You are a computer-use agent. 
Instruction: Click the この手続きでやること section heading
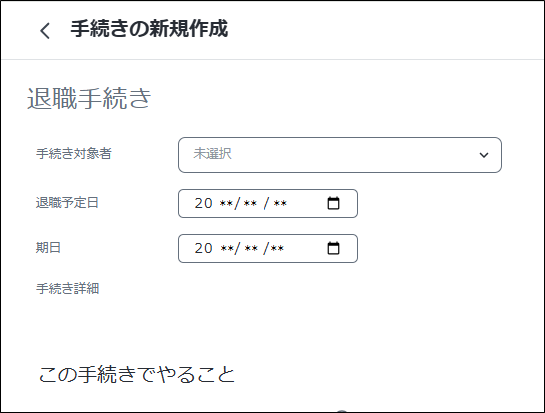pyautogui.click(x=137, y=374)
